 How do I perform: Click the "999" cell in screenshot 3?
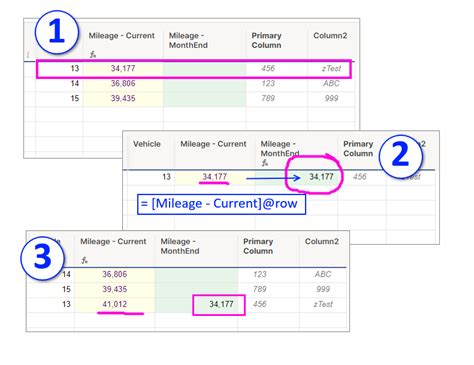coord(323,290)
